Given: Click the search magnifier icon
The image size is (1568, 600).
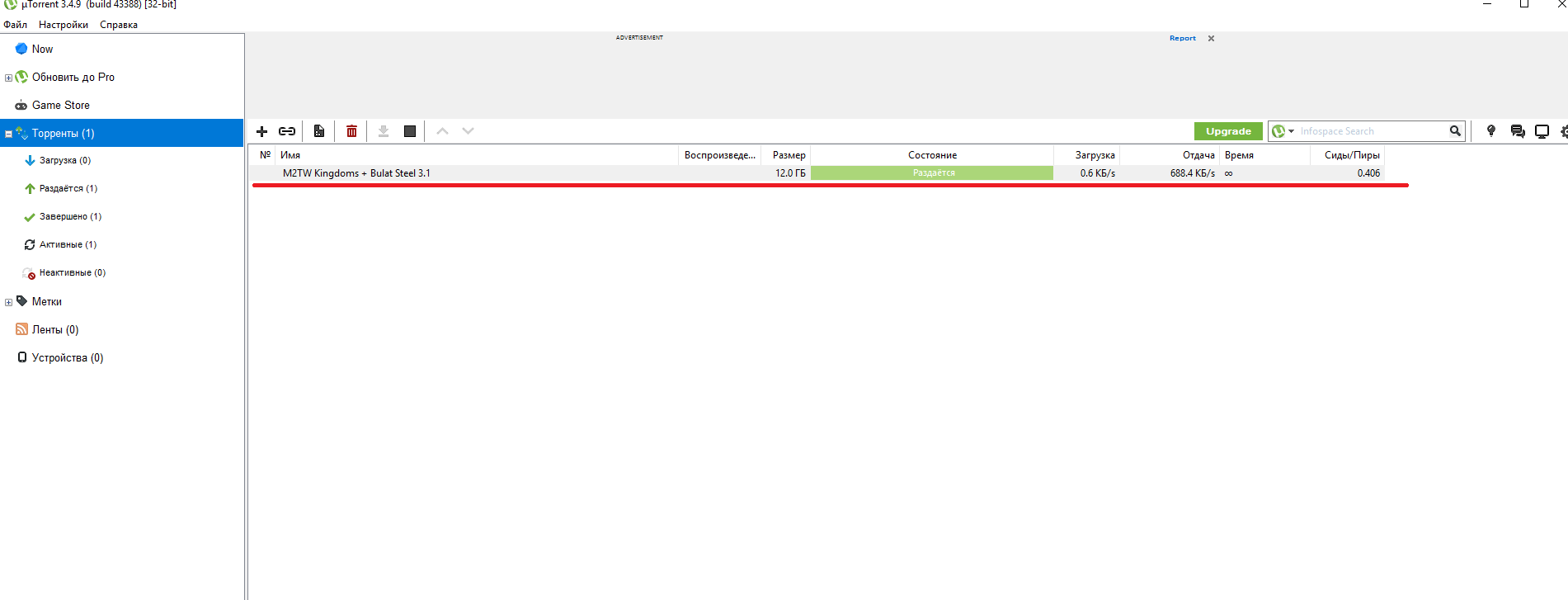Looking at the screenshot, I should click(1455, 131).
